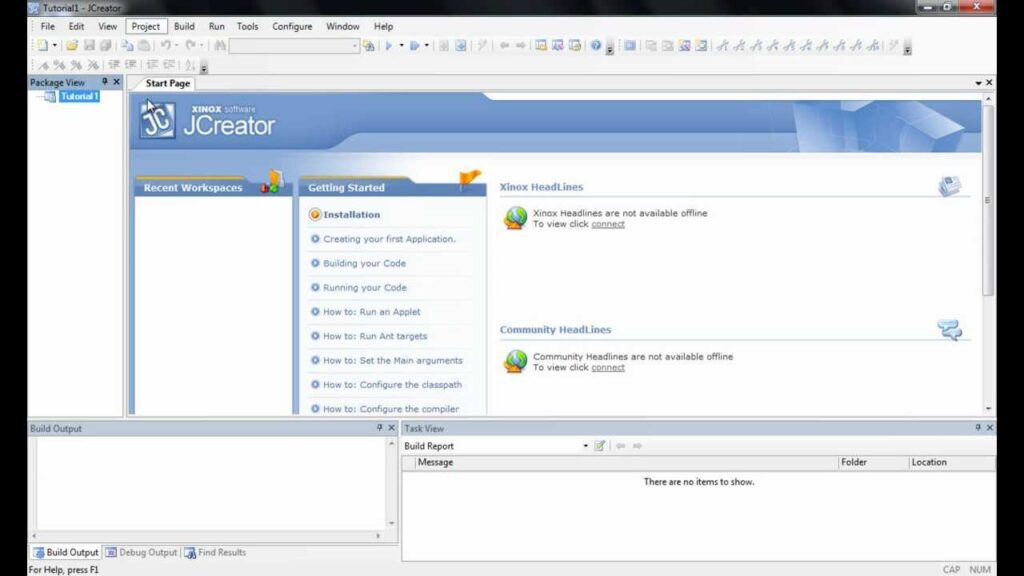Open toolbar options for the second toolbar row
Screen dimensions: 1024x576
(x=204, y=67)
